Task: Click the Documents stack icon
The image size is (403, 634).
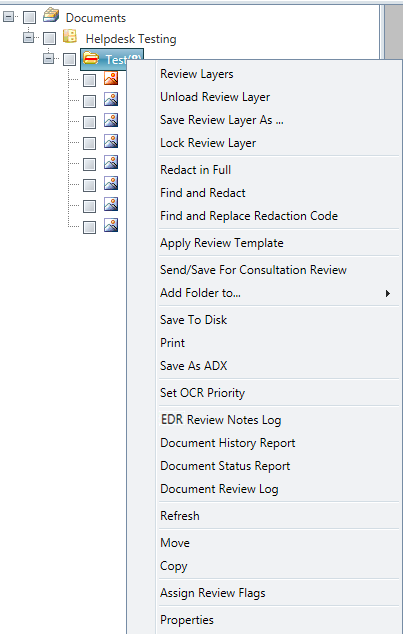Action: coord(51,16)
